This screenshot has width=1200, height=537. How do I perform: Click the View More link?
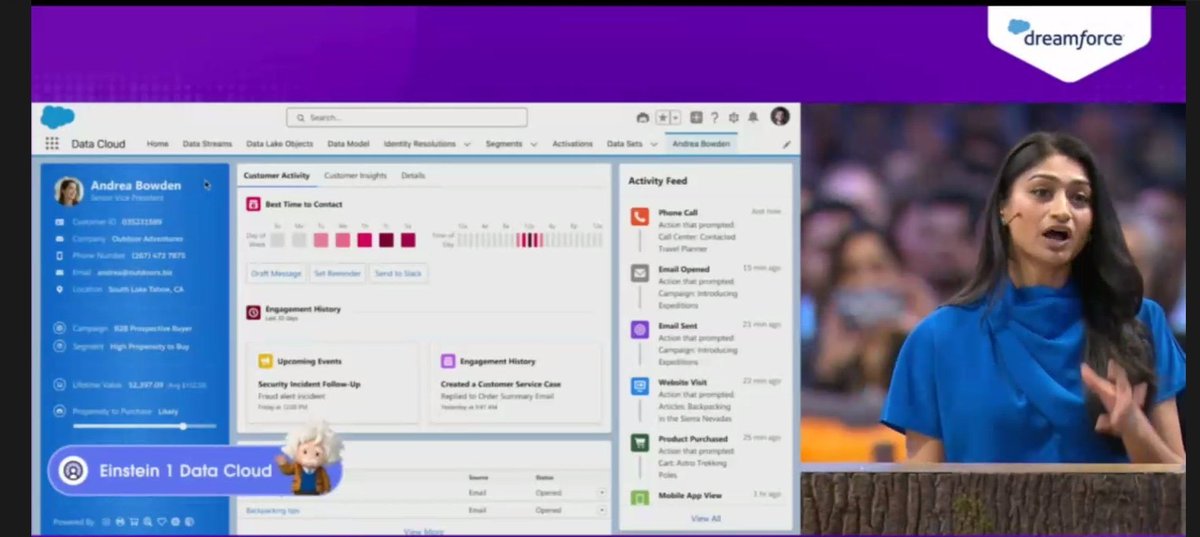(x=422, y=531)
